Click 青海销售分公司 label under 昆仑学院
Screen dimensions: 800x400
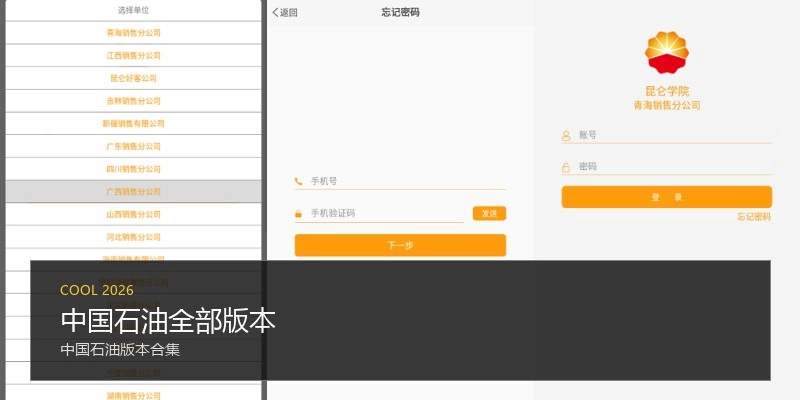667,106
